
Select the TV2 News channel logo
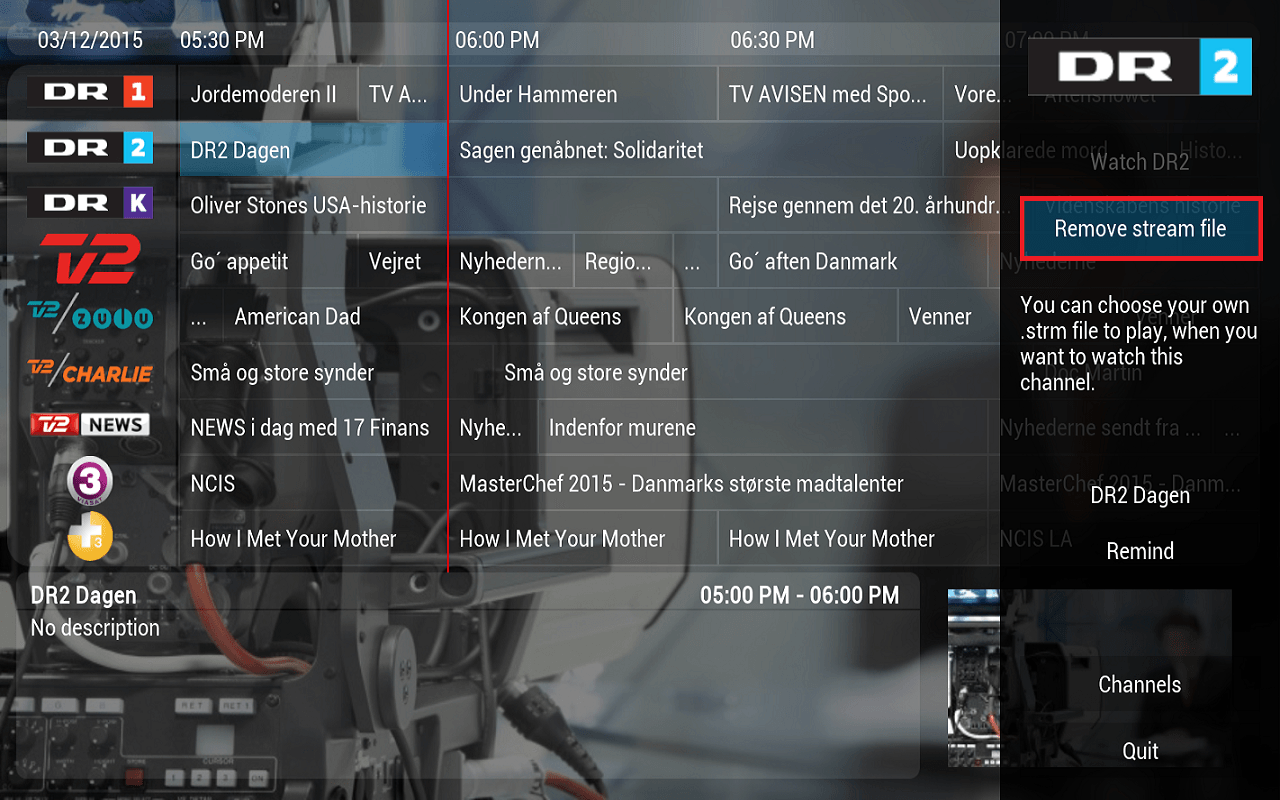point(90,425)
